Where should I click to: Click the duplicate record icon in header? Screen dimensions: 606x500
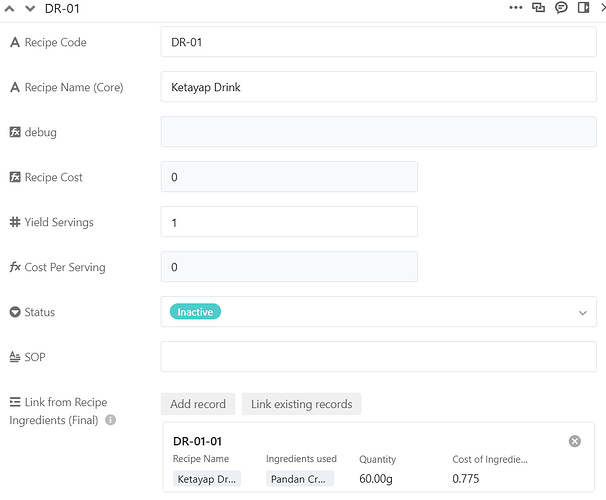pyautogui.click(x=539, y=8)
